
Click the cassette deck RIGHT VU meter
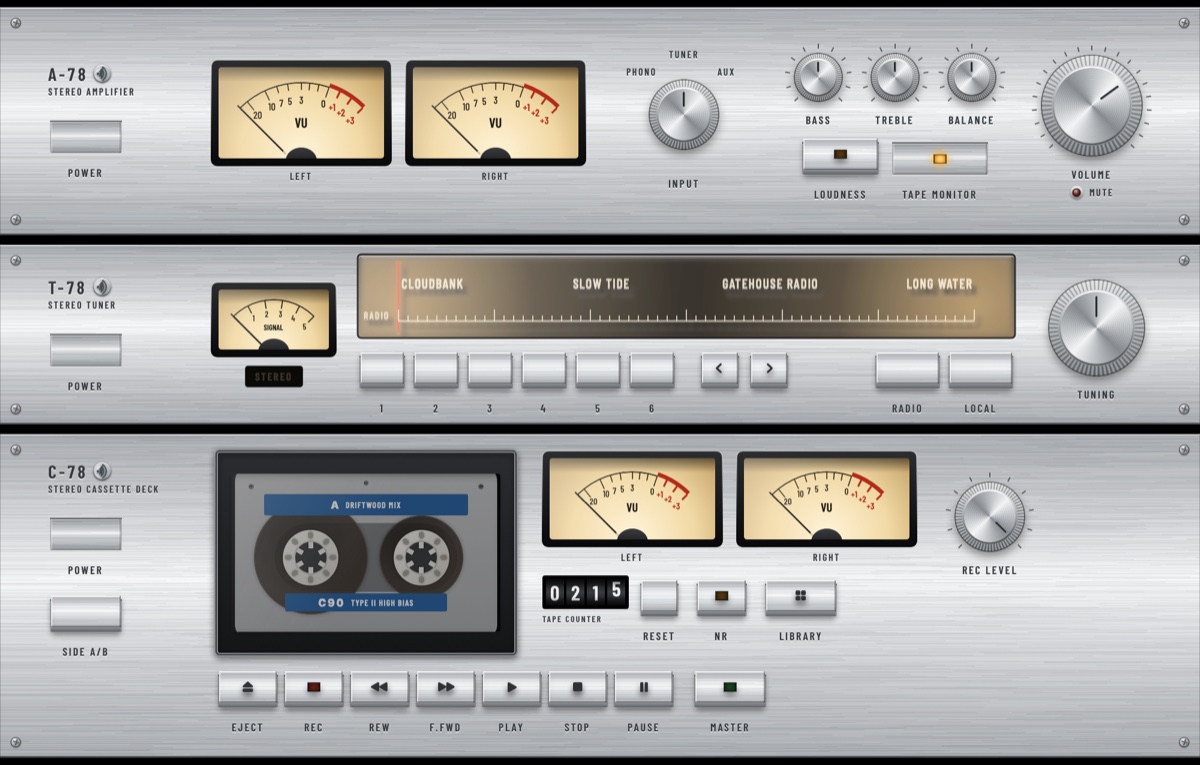(x=826, y=499)
